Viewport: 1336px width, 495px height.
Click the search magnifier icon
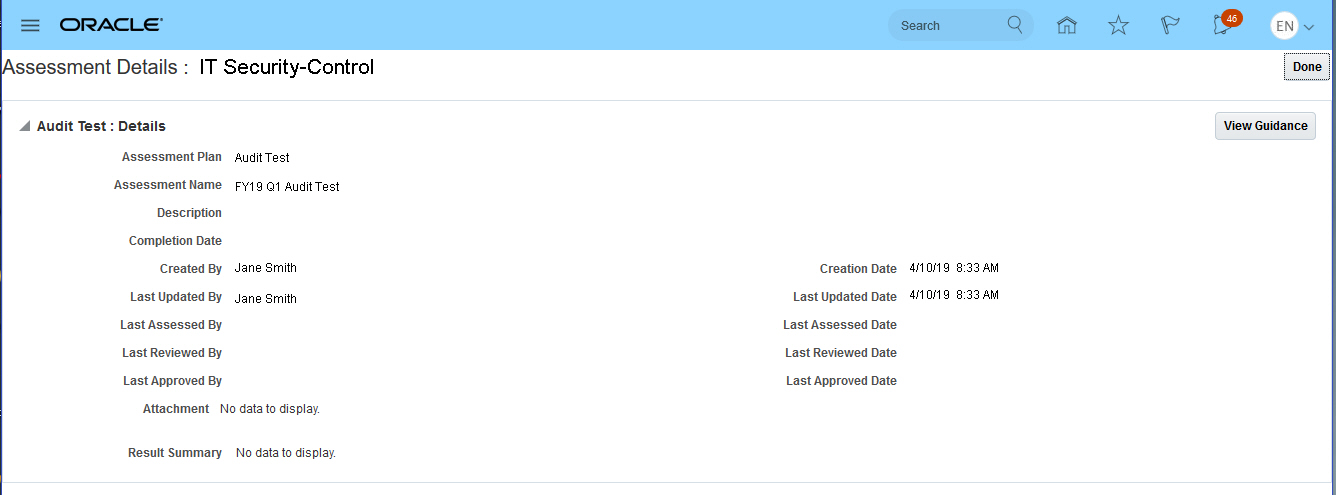click(1015, 25)
